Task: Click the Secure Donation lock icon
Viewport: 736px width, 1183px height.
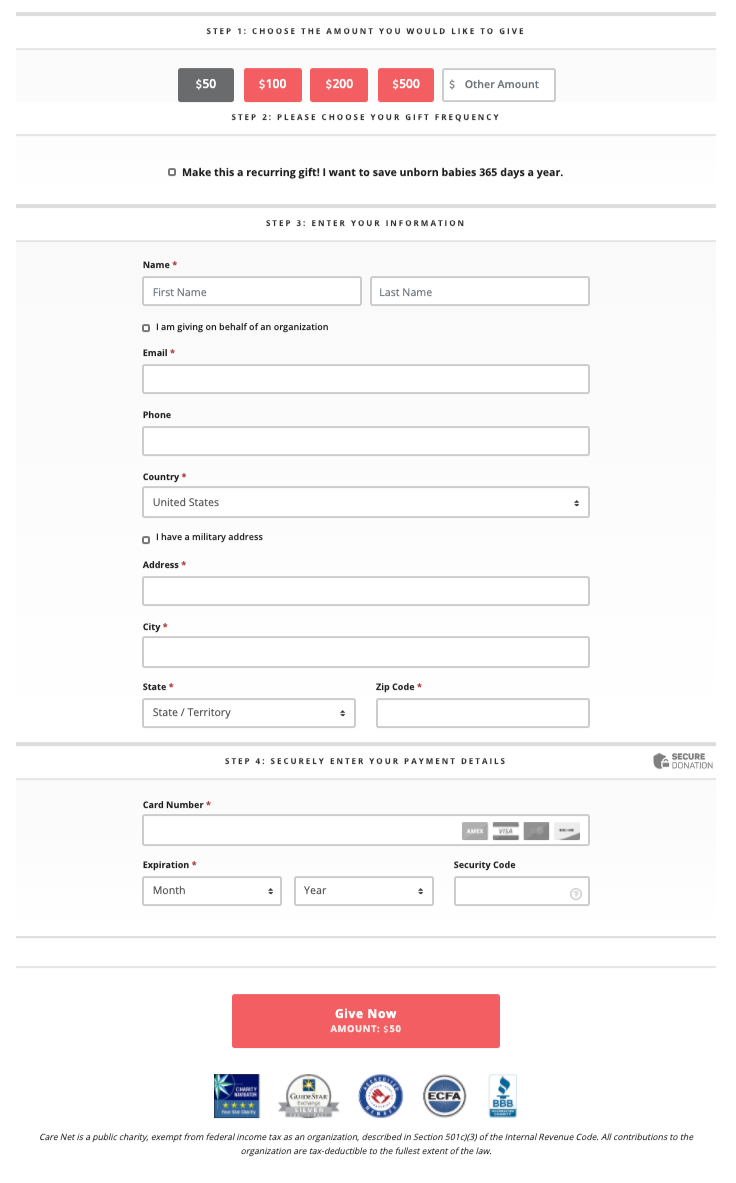Action: [x=661, y=762]
